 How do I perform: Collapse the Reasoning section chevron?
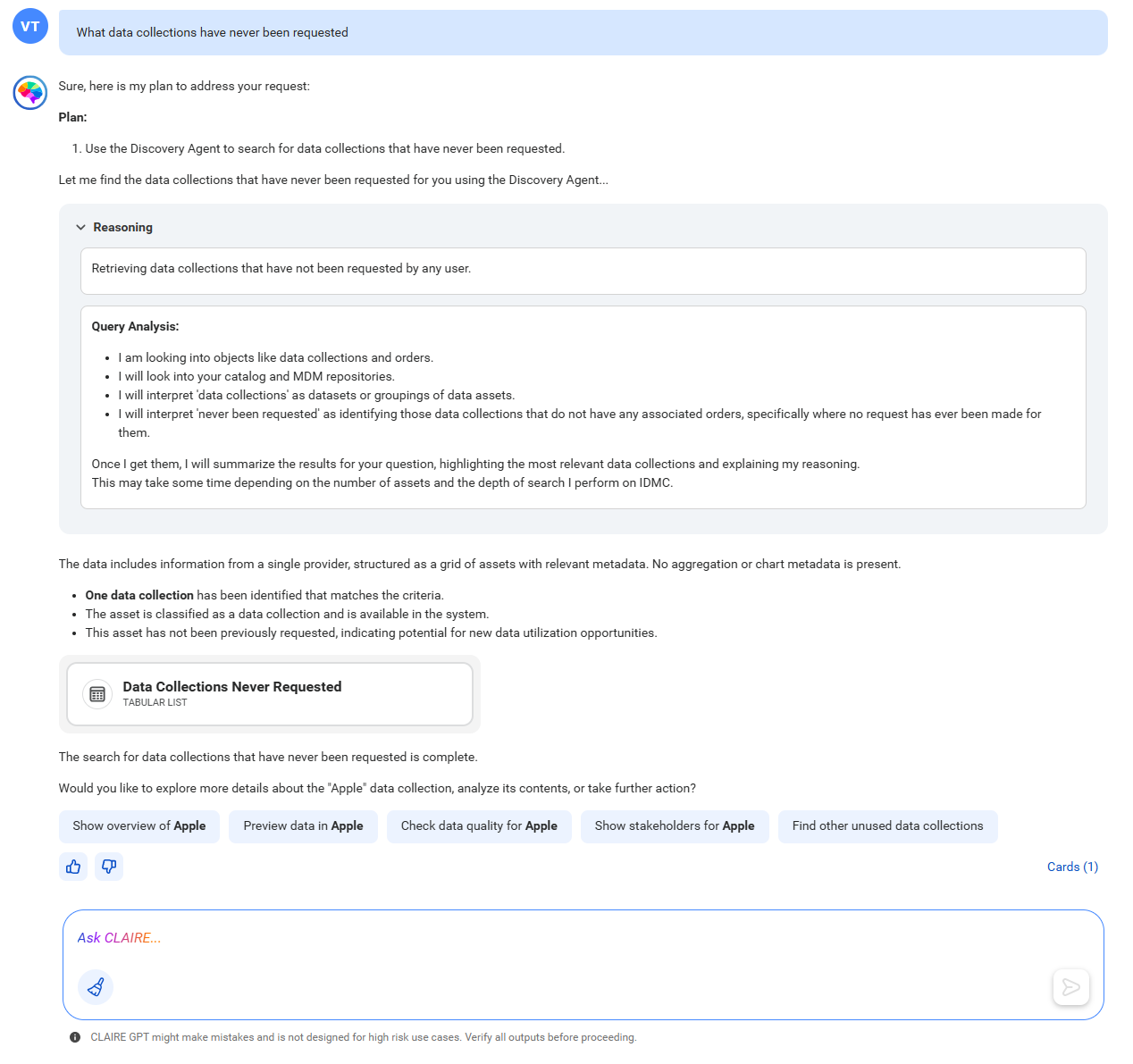[x=80, y=228]
